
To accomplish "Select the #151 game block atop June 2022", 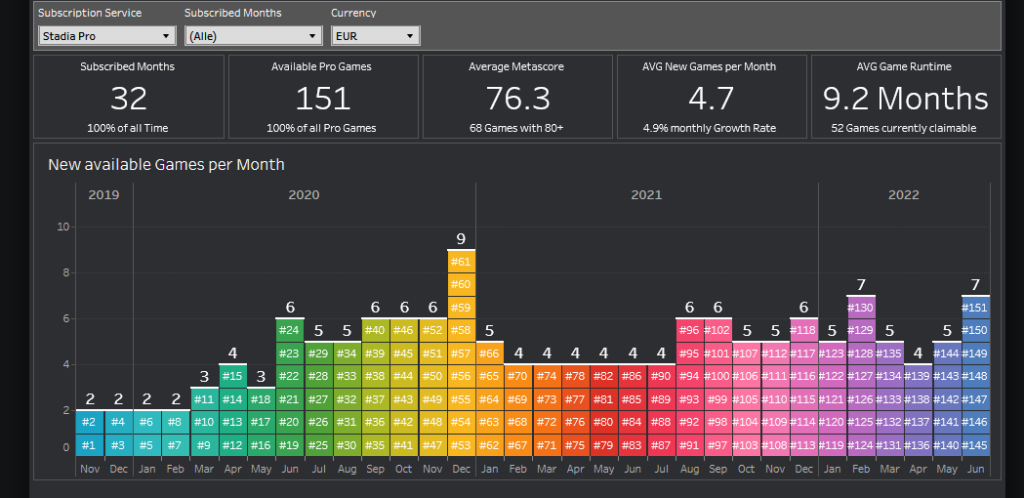I will (975, 307).
